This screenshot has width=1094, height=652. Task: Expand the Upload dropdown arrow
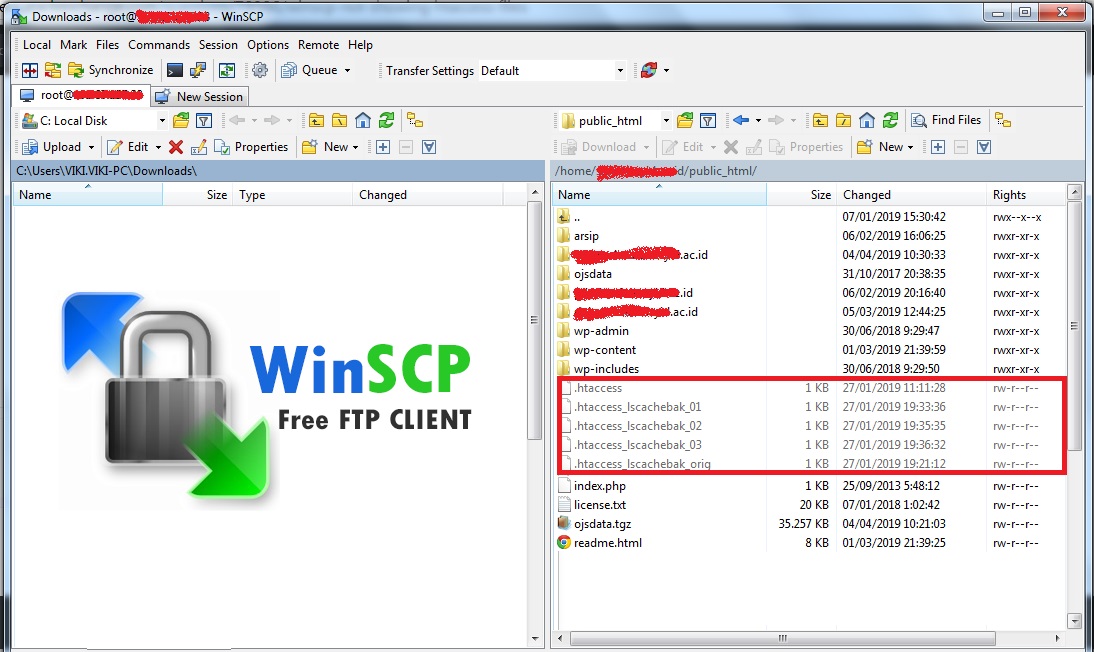coord(91,147)
